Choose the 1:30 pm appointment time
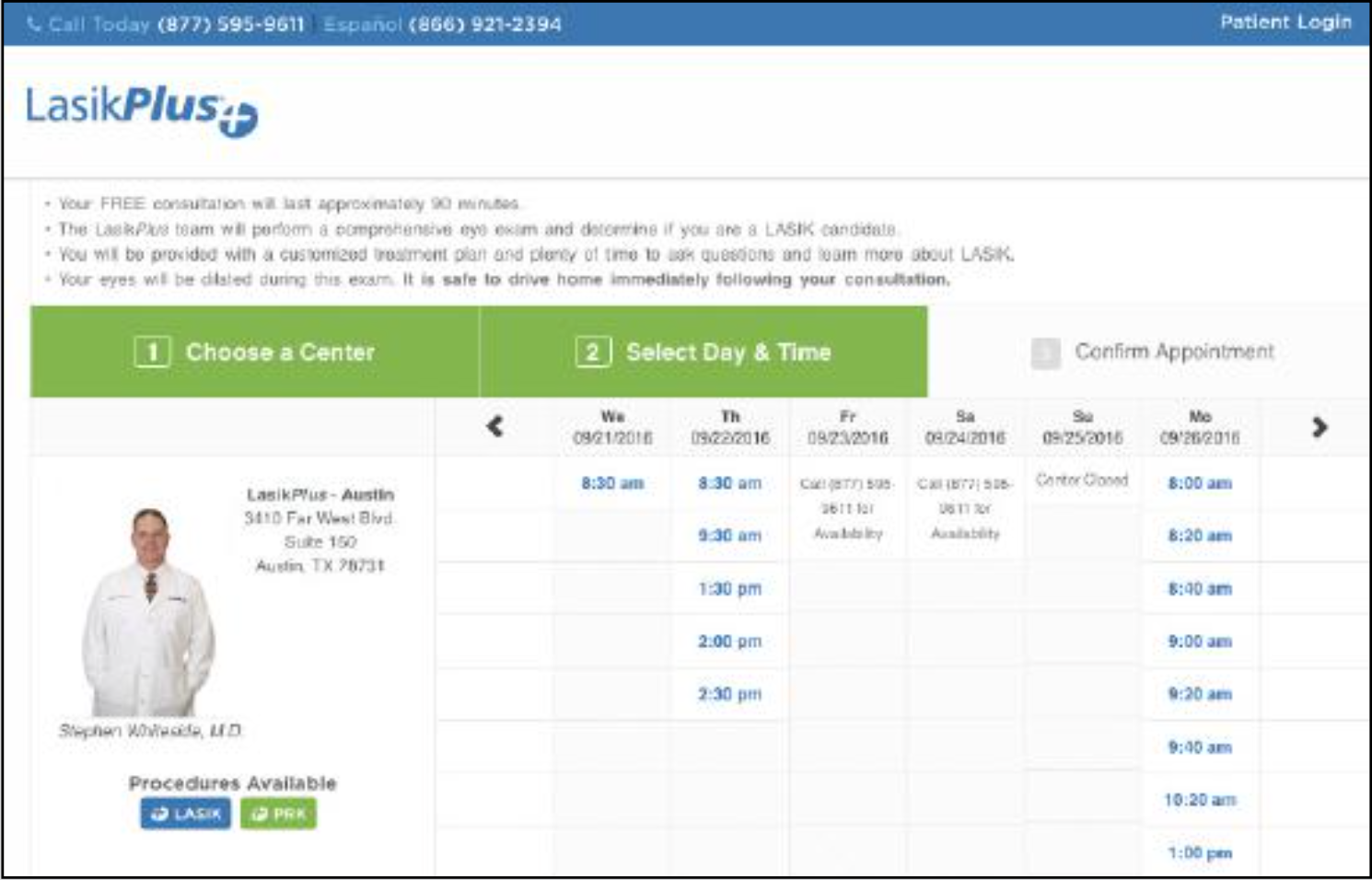This screenshot has width=1372, height=880. 730,589
